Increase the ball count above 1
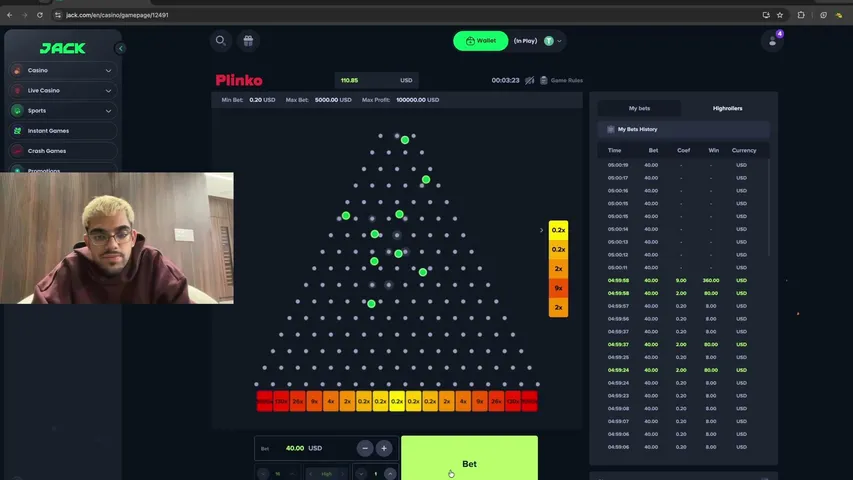Viewport: 853px width, 480px height. click(x=390, y=474)
